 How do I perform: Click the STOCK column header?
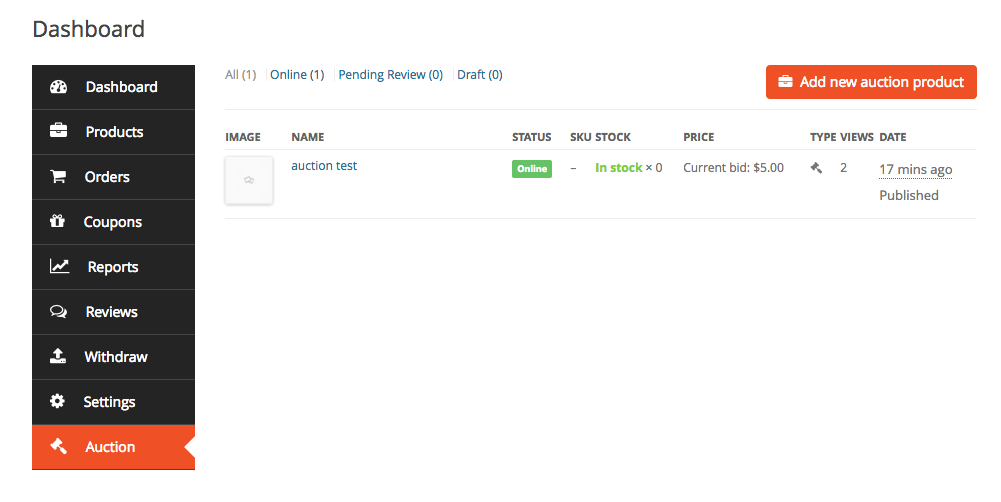(613, 137)
